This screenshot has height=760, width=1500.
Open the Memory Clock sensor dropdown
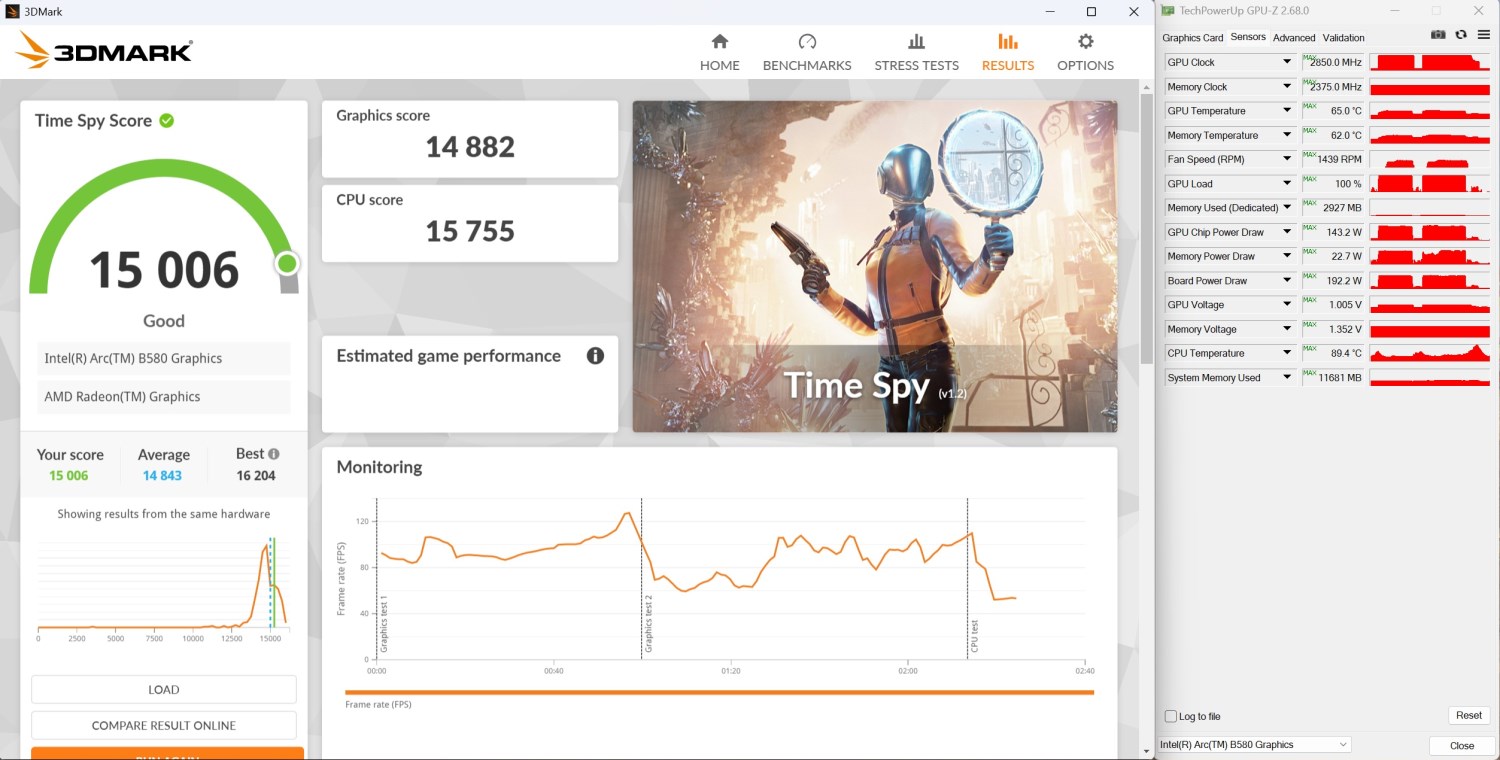point(1287,87)
